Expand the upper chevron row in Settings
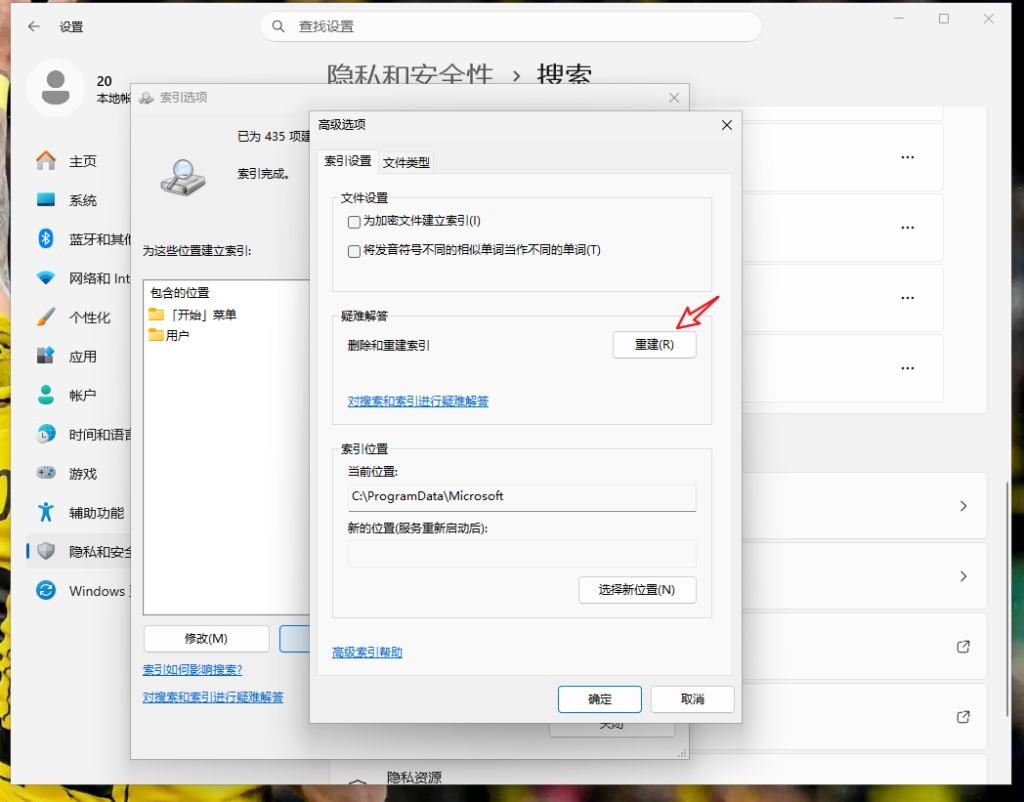This screenshot has width=1024, height=802. point(963,506)
